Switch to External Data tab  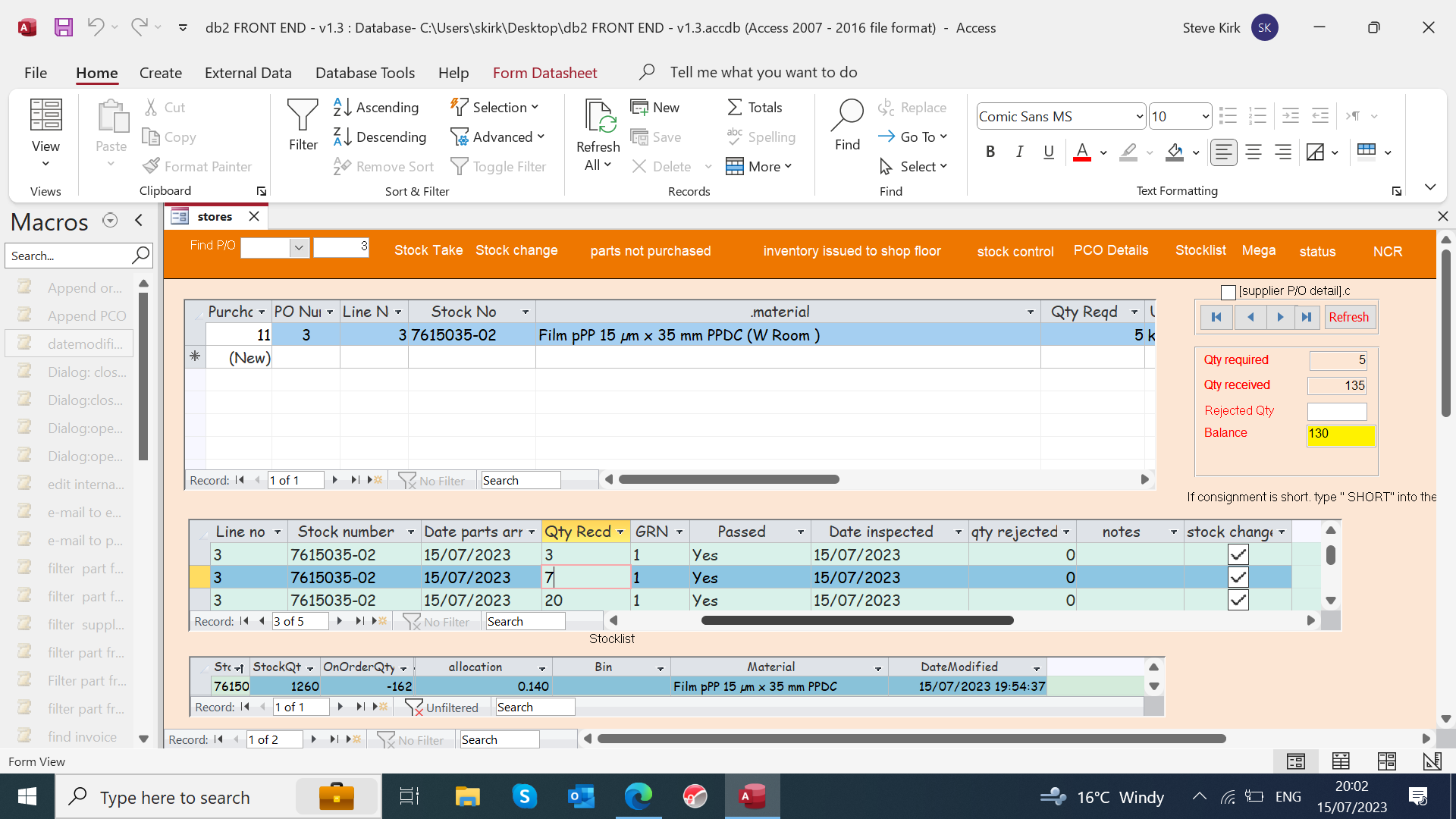[248, 72]
